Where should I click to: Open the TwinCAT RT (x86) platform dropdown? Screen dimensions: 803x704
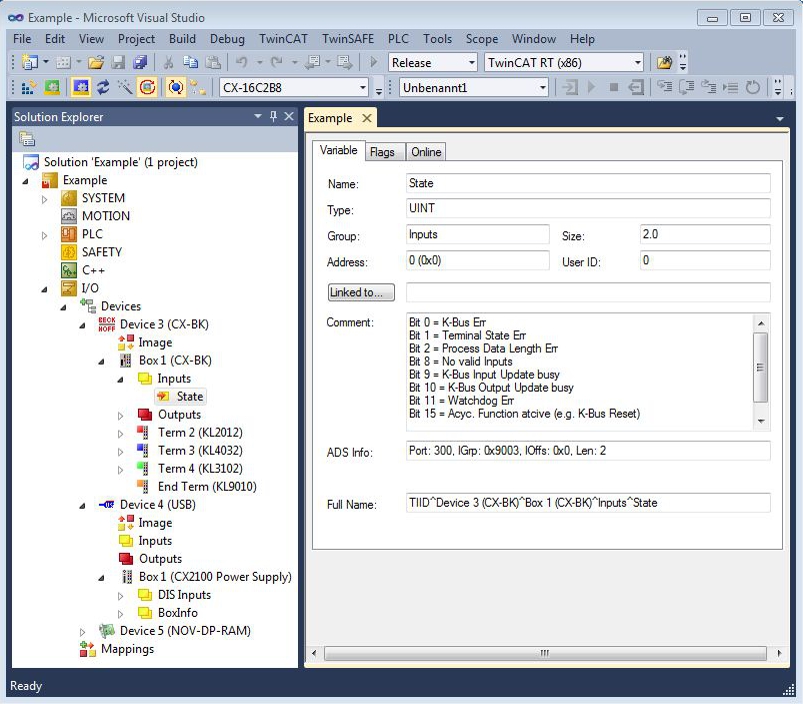(638, 62)
